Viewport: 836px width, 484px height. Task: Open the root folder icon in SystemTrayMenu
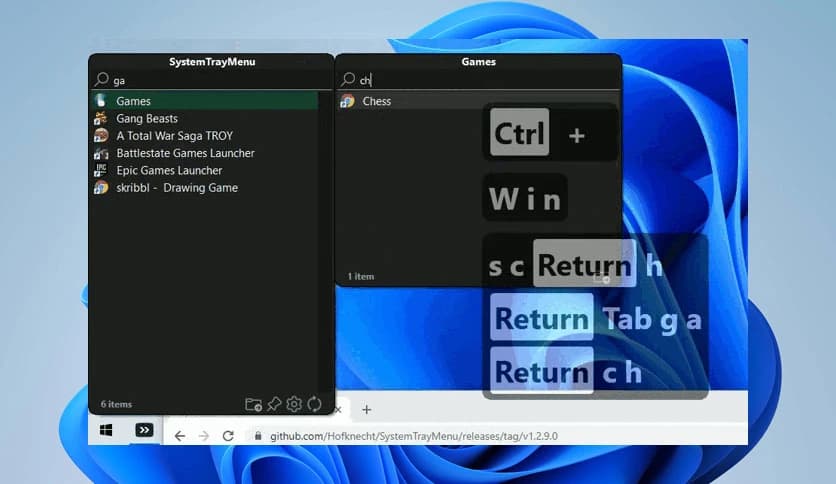click(x=253, y=404)
